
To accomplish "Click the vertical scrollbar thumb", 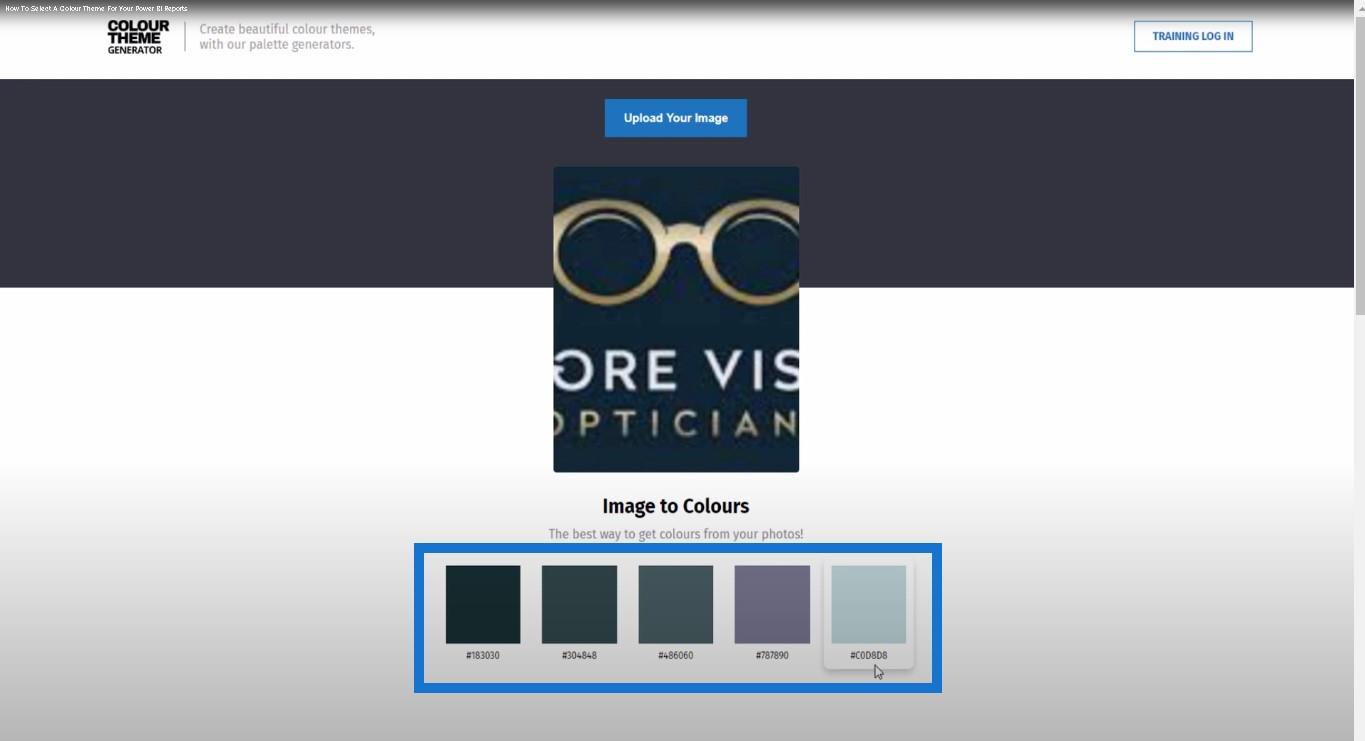I will [1359, 167].
